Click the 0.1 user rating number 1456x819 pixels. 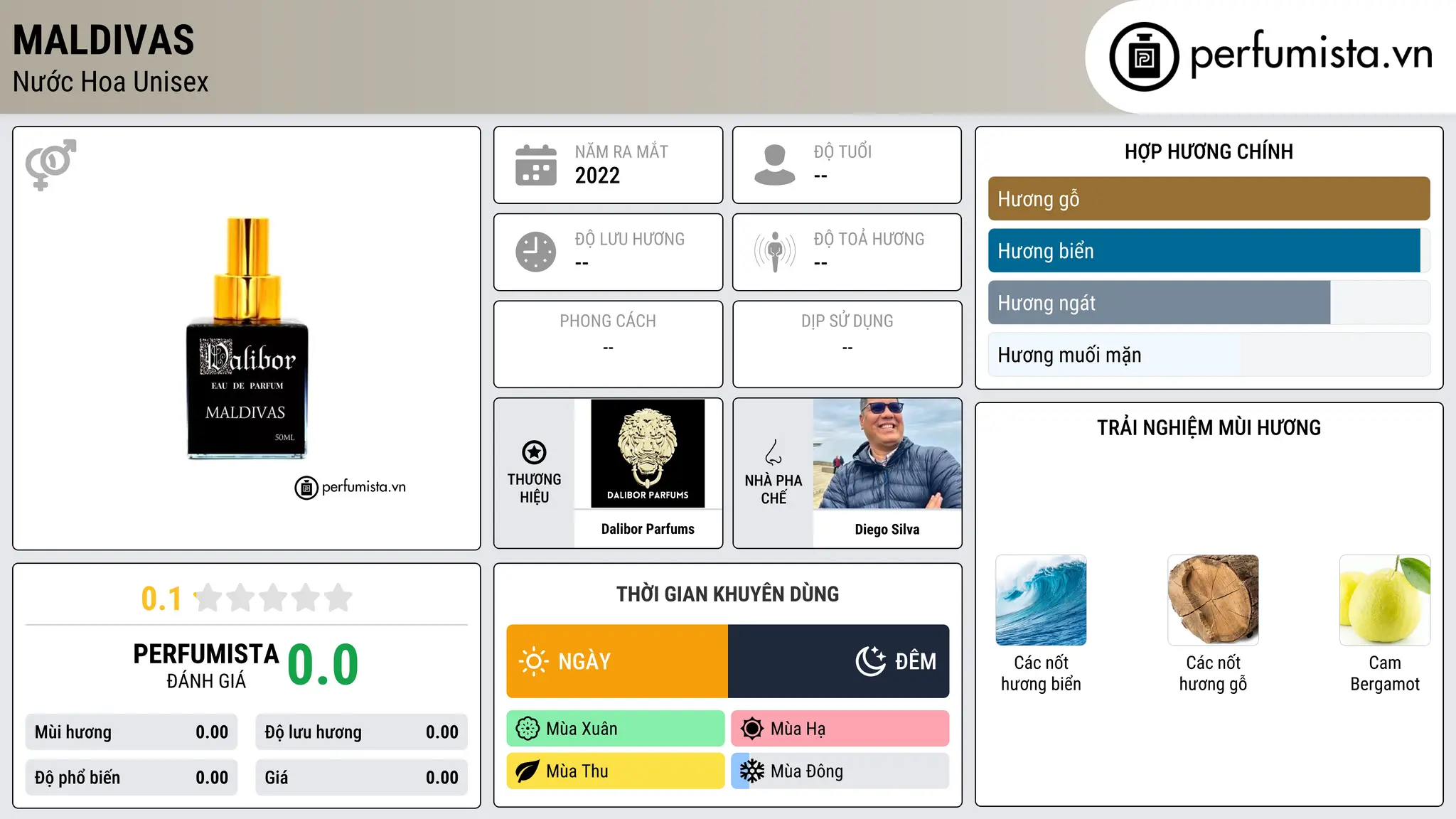[161, 599]
